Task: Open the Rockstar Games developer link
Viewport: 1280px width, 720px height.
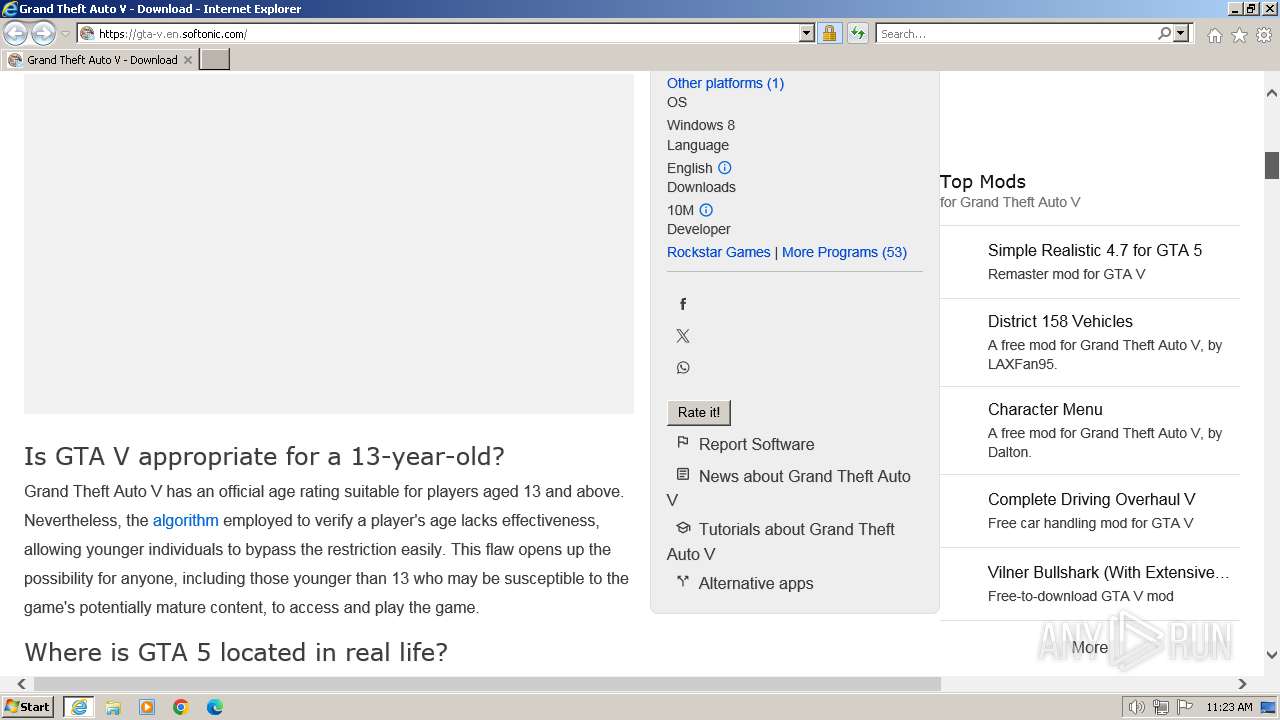Action: pos(718,252)
